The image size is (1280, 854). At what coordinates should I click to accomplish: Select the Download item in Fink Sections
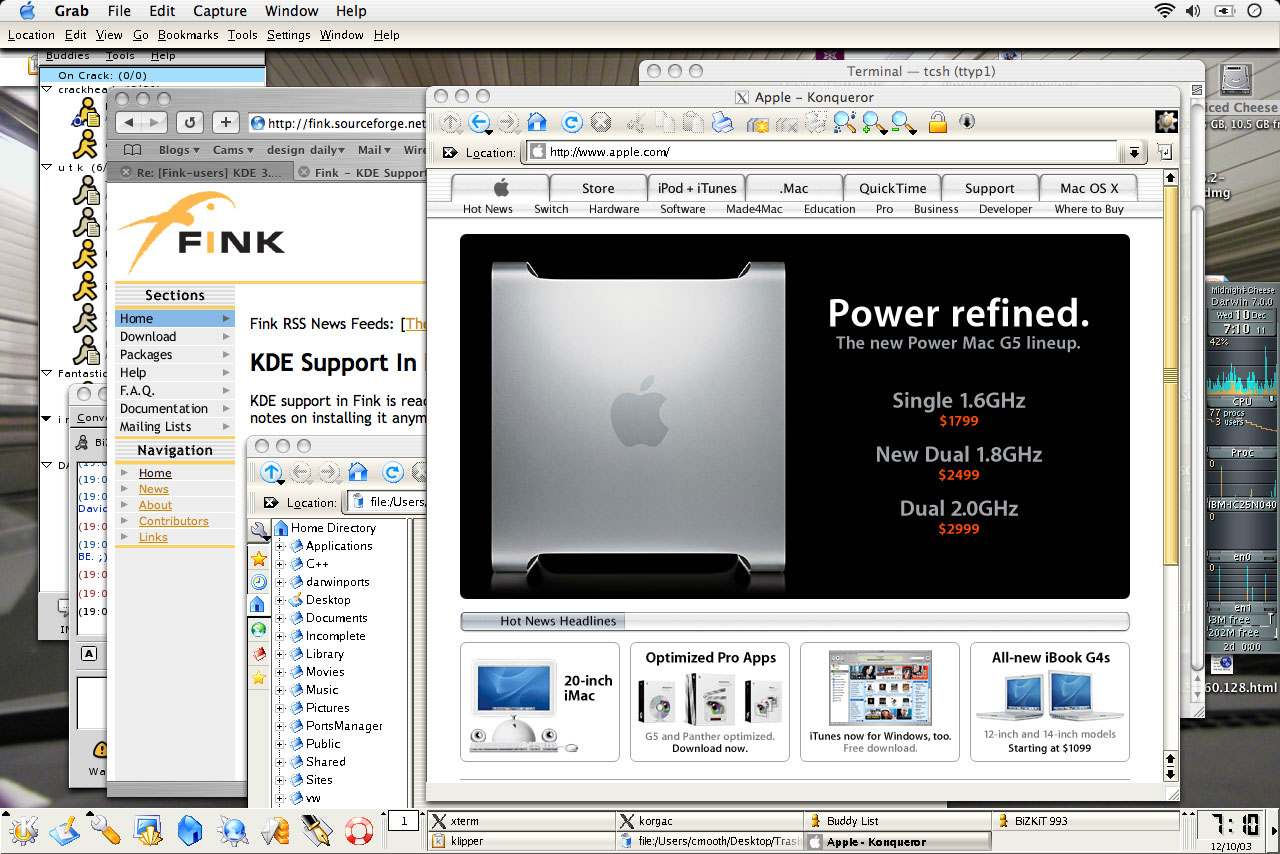(x=174, y=337)
